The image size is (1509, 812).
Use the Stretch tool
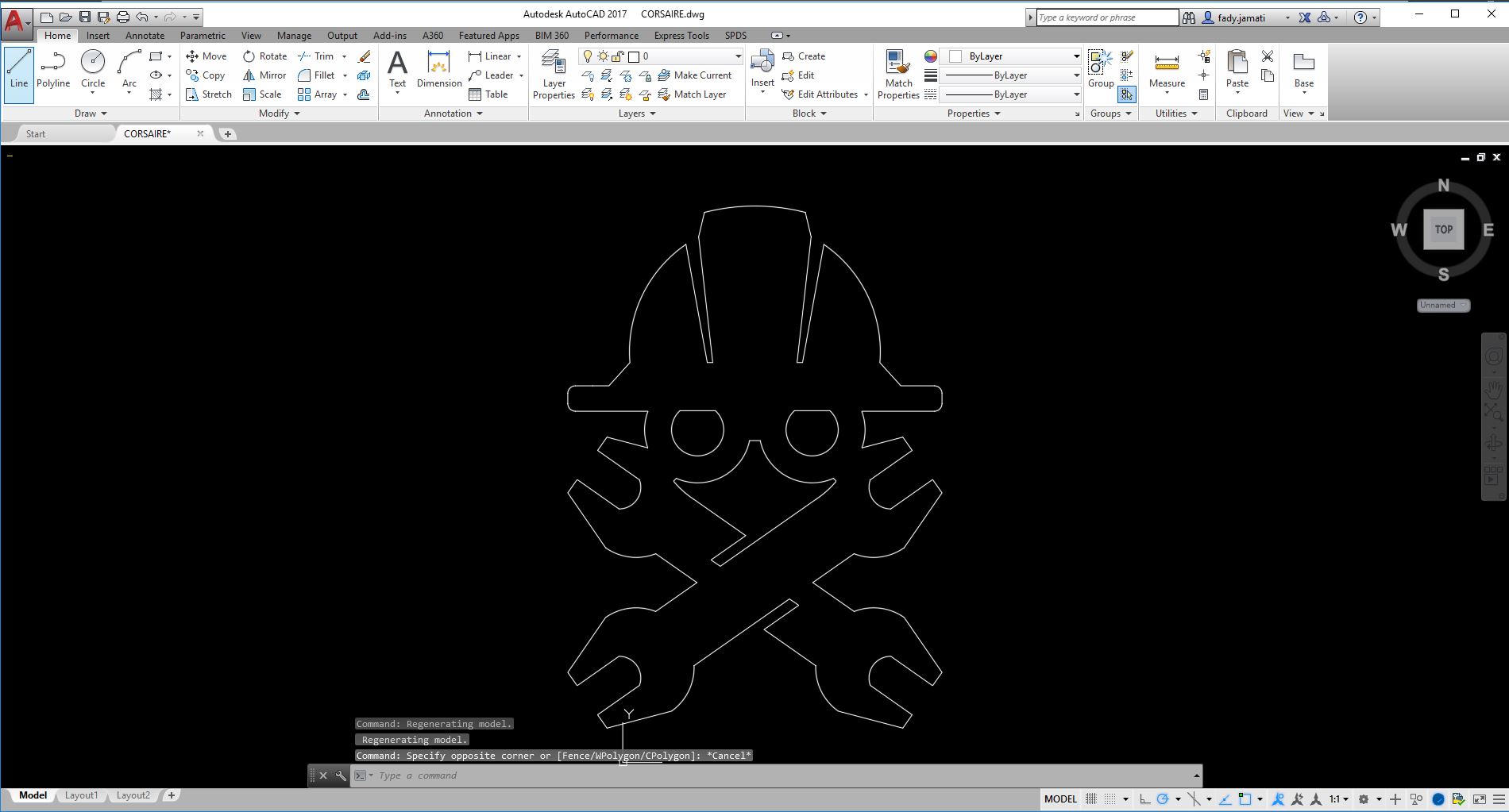[x=209, y=94]
